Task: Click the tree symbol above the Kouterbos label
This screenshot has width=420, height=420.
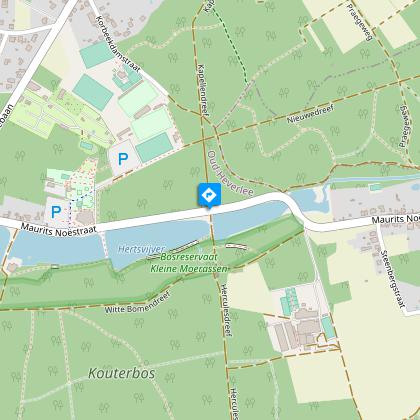Action: coord(114,342)
